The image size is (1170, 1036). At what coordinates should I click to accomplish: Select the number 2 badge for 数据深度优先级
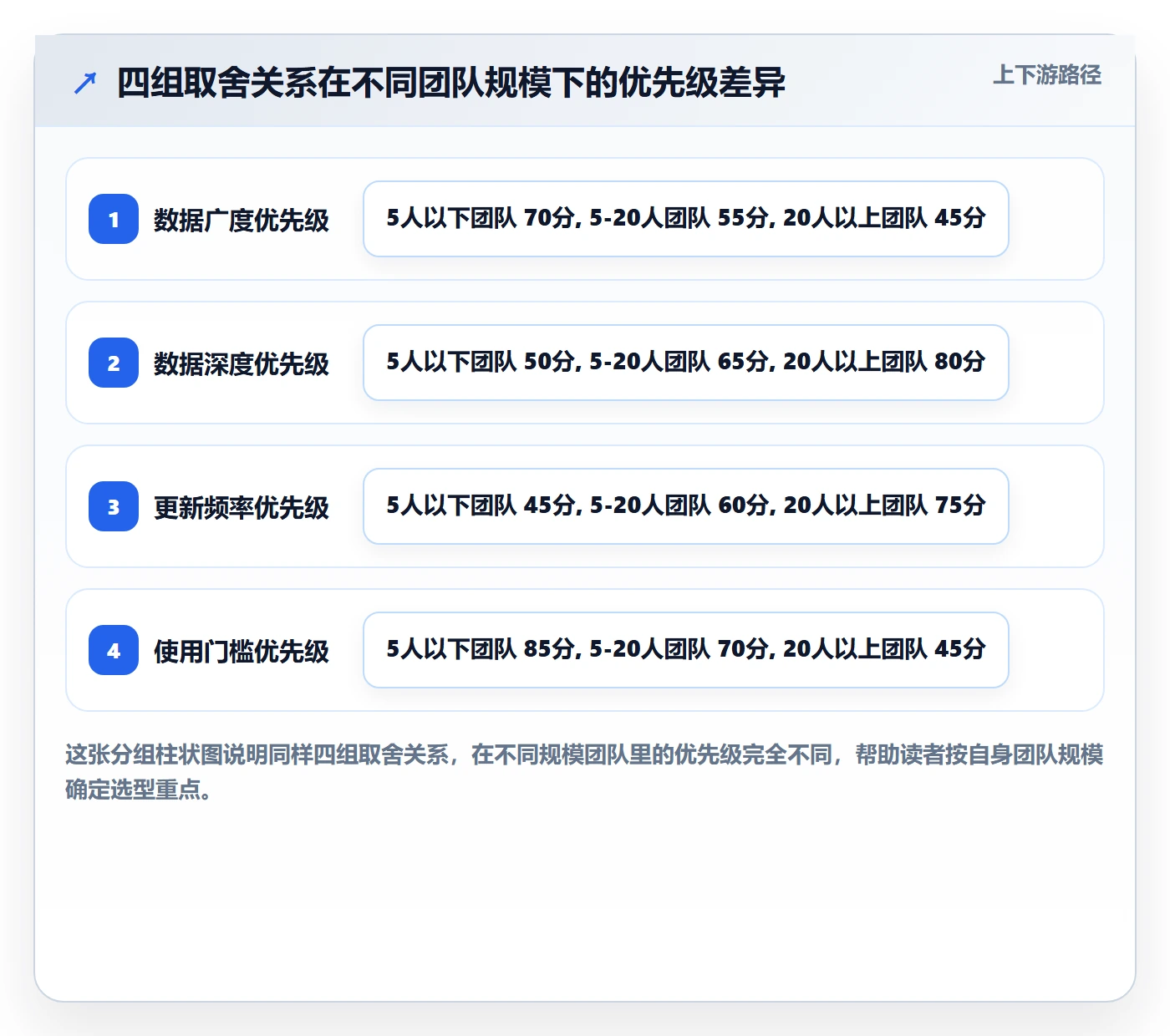click(114, 363)
